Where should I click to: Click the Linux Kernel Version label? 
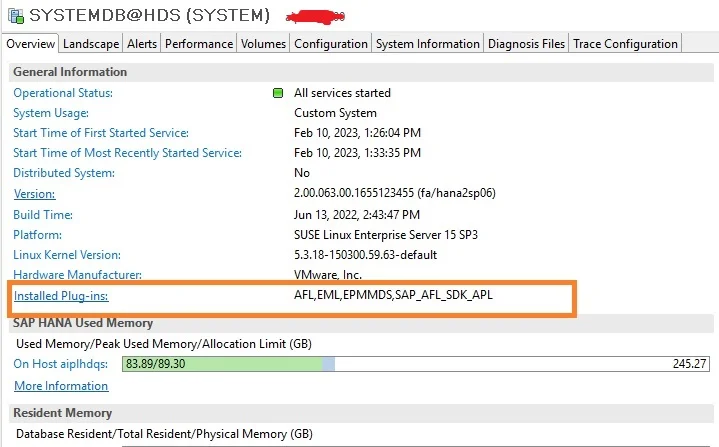67,254
